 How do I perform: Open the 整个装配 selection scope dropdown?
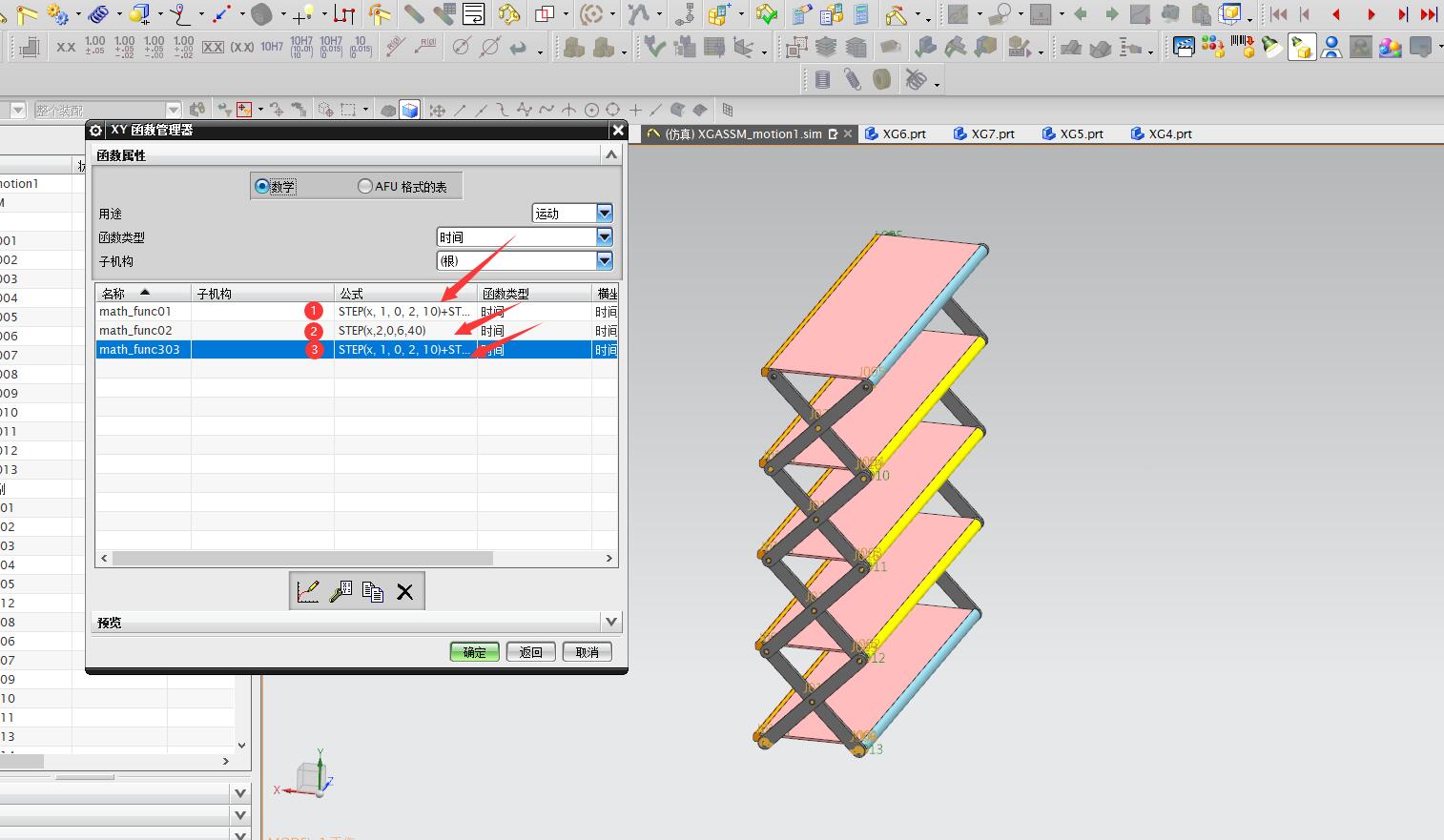pos(173,110)
